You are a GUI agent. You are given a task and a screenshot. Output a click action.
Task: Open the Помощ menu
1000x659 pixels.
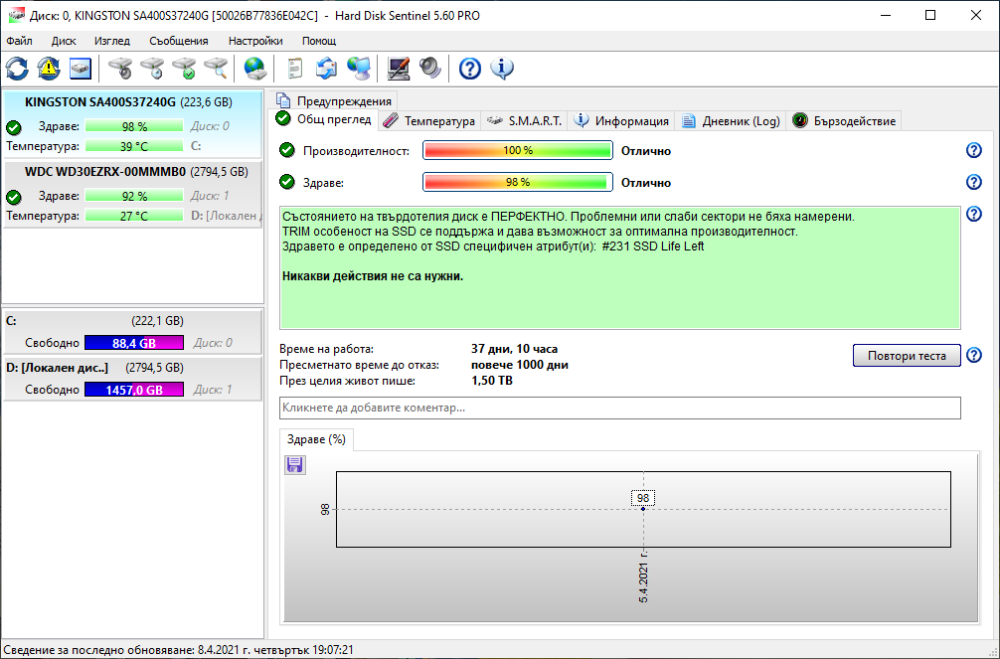point(319,41)
